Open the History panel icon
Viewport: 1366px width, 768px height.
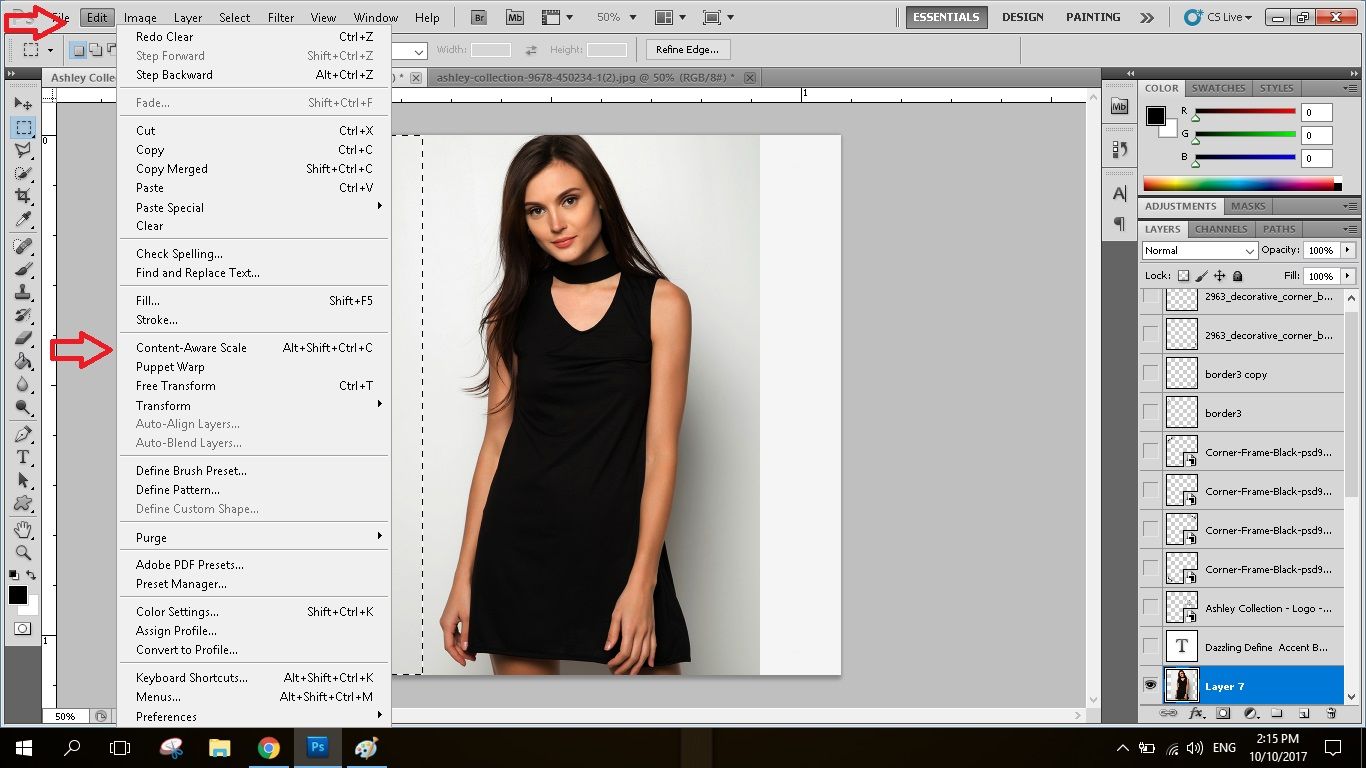(x=1119, y=149)
